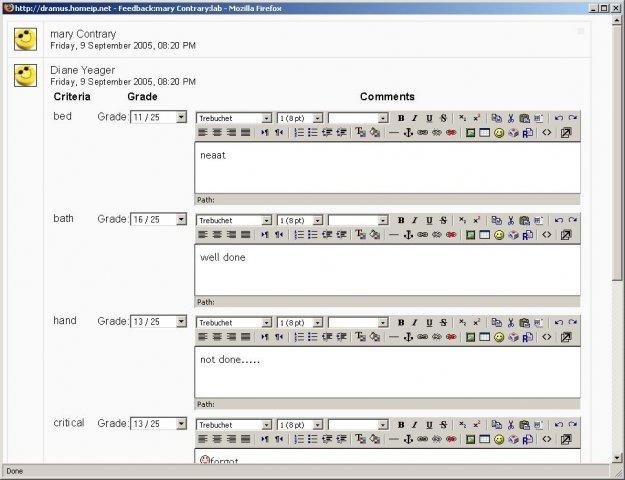Screen dimensions: 625x480
Task: Toggle bold in the bed comment toolbar
Action: [x=401, y=118]
